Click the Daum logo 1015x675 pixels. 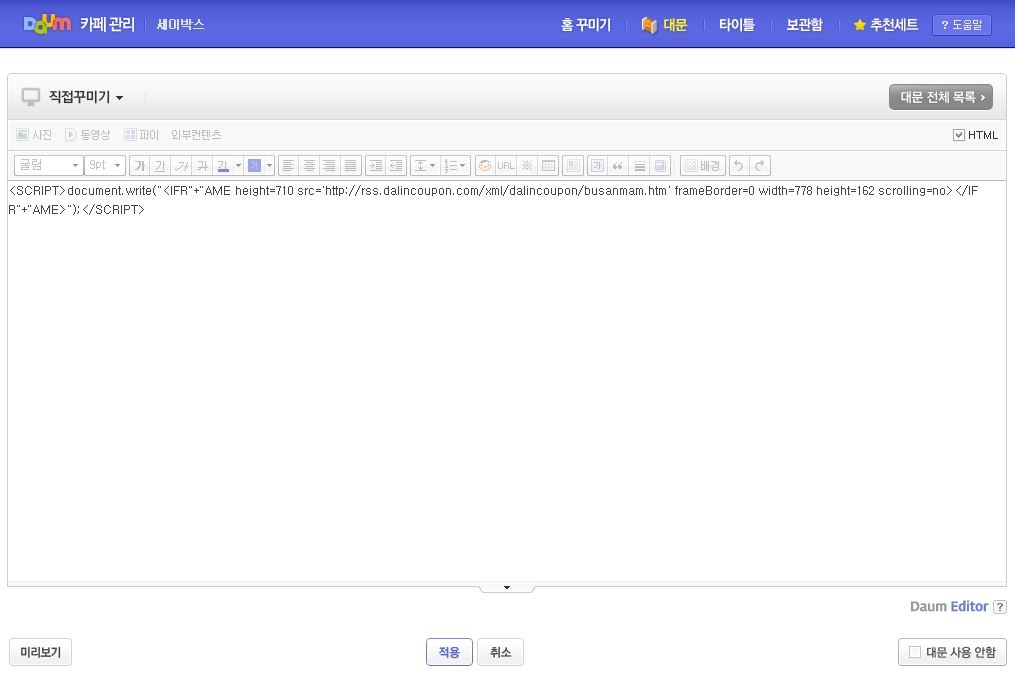[x=47, y=24]
